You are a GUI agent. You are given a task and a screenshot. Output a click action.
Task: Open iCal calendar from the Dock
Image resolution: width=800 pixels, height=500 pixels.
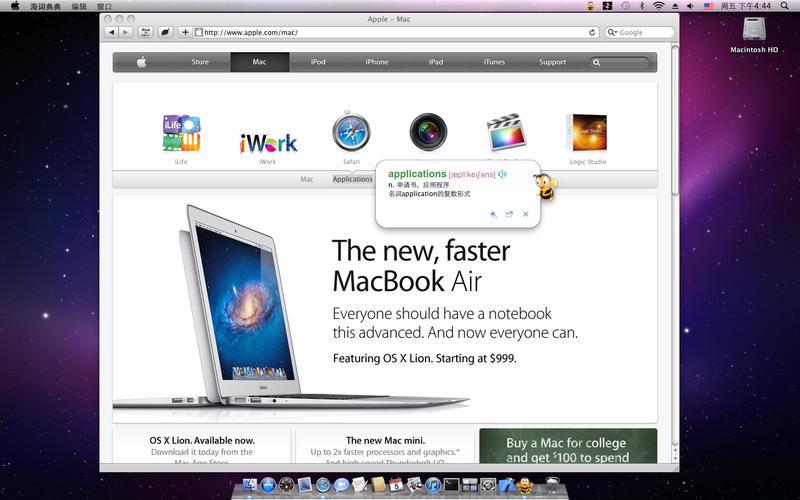point(396,485)
